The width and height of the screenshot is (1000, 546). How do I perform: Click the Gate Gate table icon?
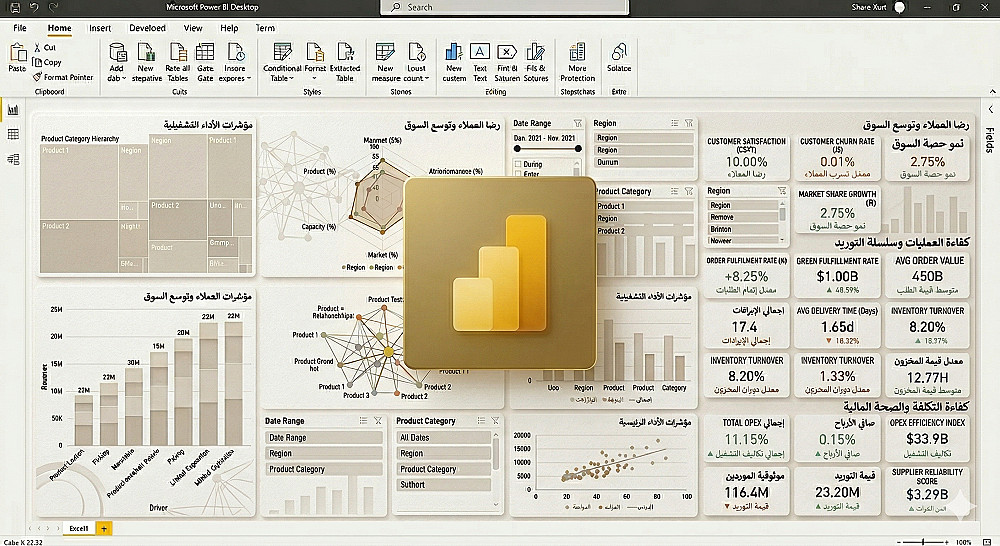(205, 52)
